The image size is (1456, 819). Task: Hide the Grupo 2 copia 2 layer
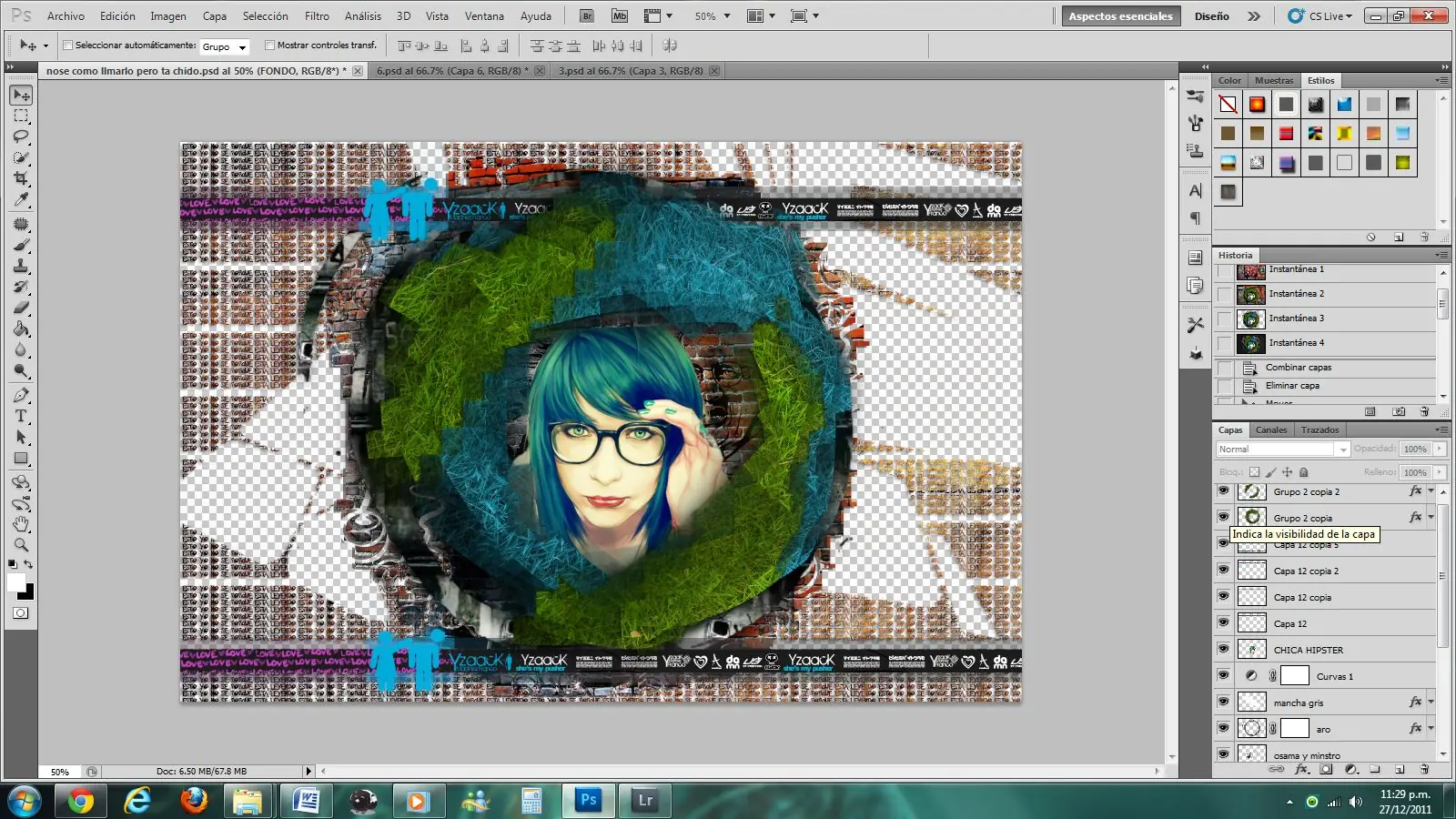click(x=1223, y=491)
